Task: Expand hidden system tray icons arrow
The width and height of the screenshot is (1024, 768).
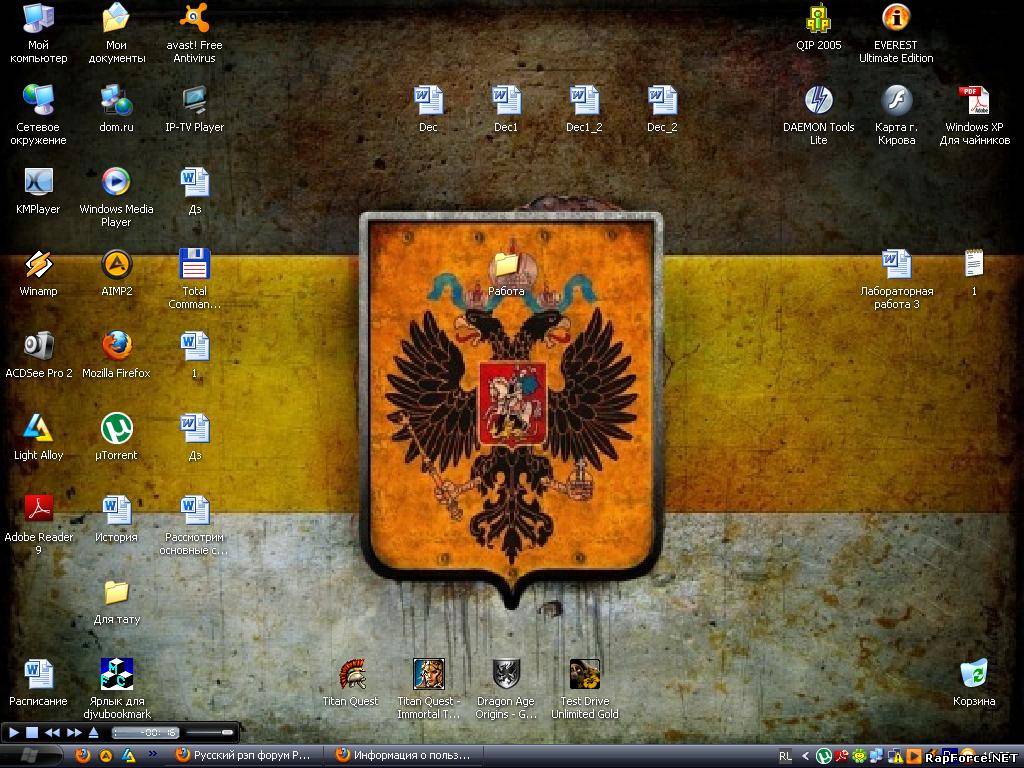Action: pyautogui.click(x=805, y=756)
